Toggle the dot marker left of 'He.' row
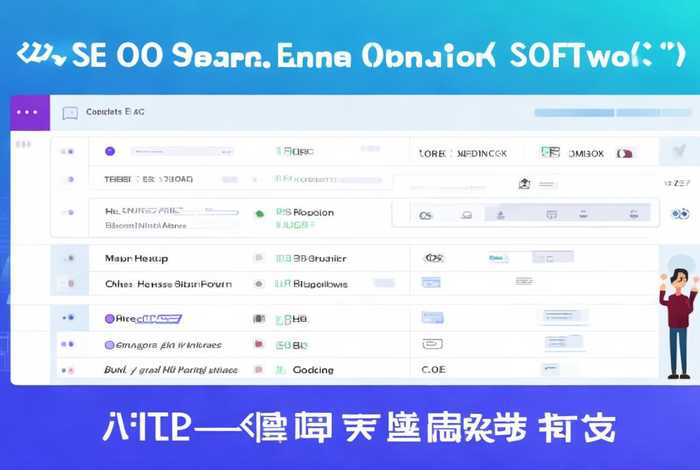The height and width of the screenshot is (470, 700). tap(68, 212)
